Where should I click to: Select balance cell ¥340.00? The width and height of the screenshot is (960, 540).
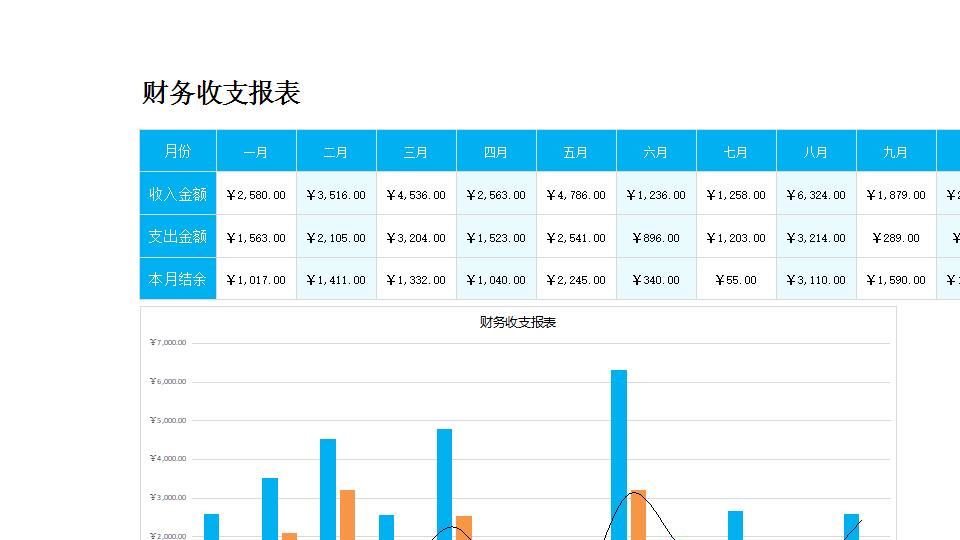coord(656,279)
